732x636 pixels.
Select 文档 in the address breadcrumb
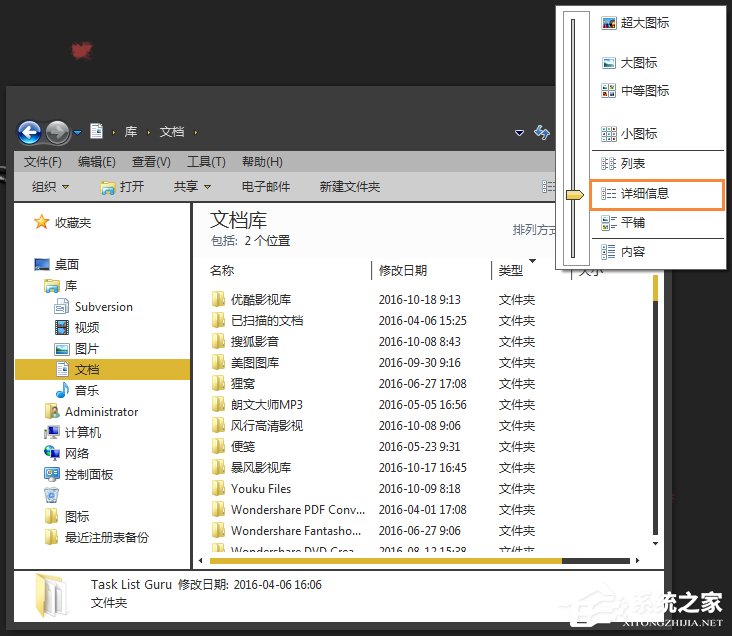click(x=172, y=132)
